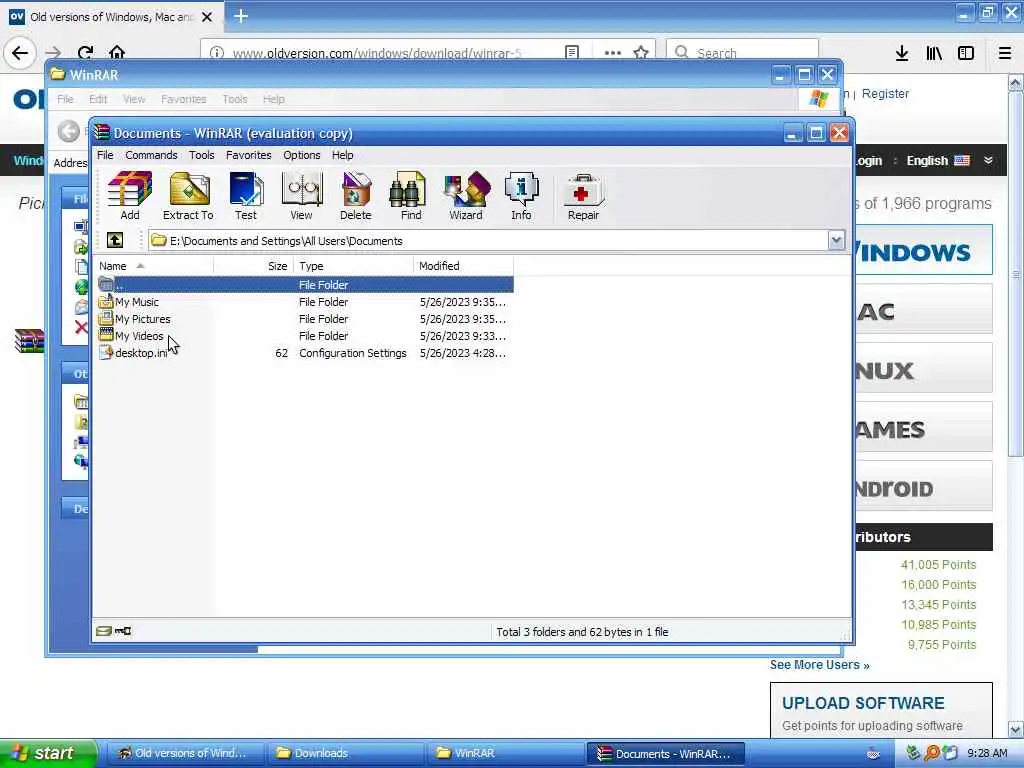Click the Register link on the webpage
This screenshot has width=1024, height=768.
click(x=885, y=93)
